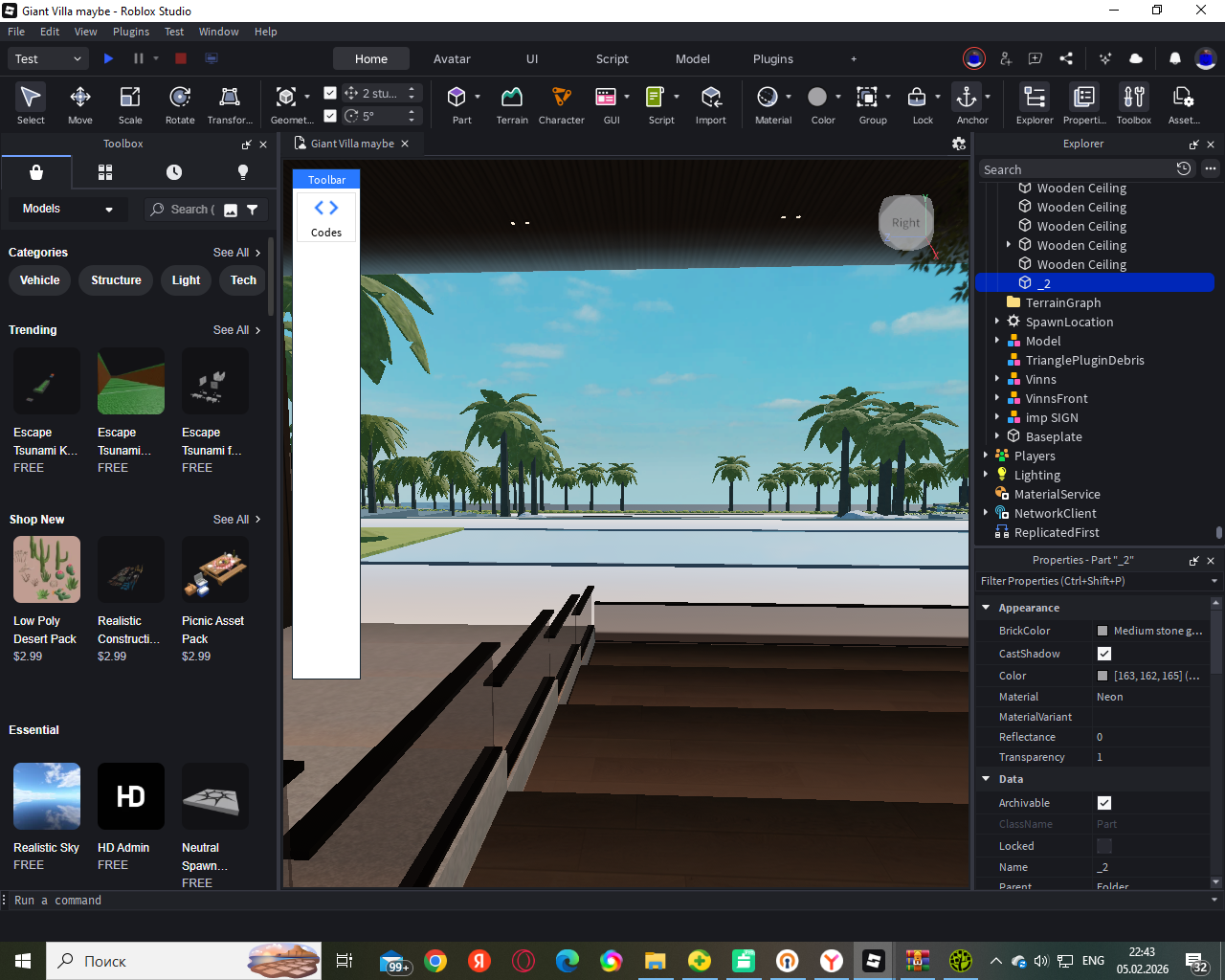
Task: Open the Codes toolbar plugin
Action: tap(326, 217)
